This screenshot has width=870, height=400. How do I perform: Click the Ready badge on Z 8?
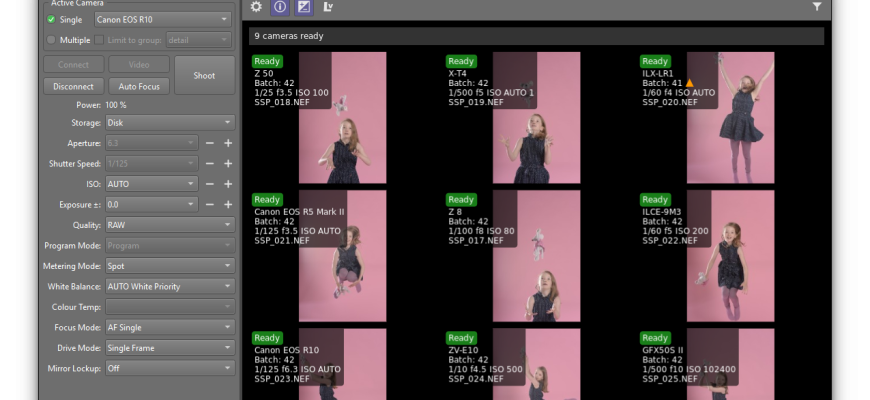461,199
